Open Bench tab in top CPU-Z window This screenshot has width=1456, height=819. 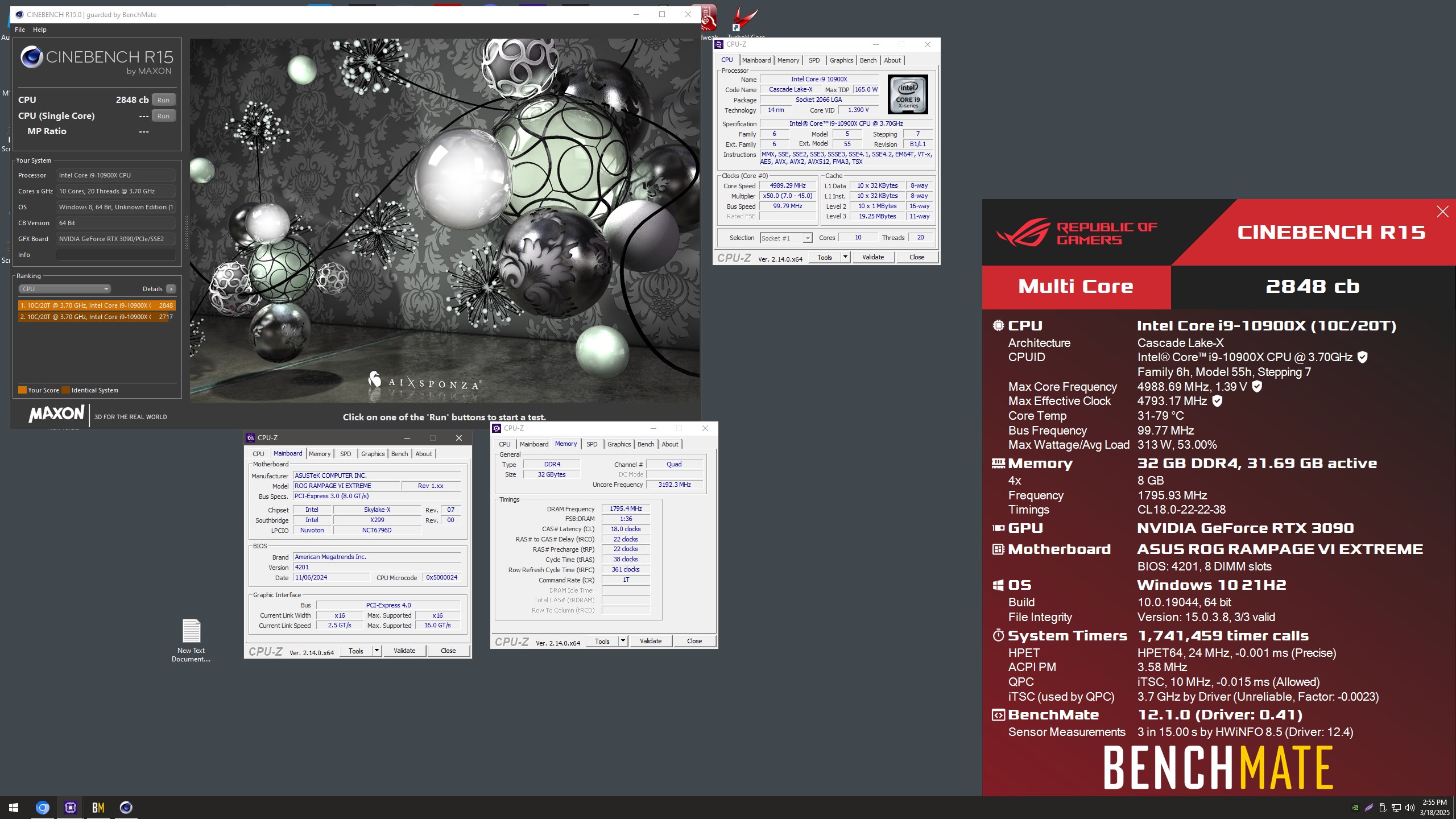(x=868, y=60)
